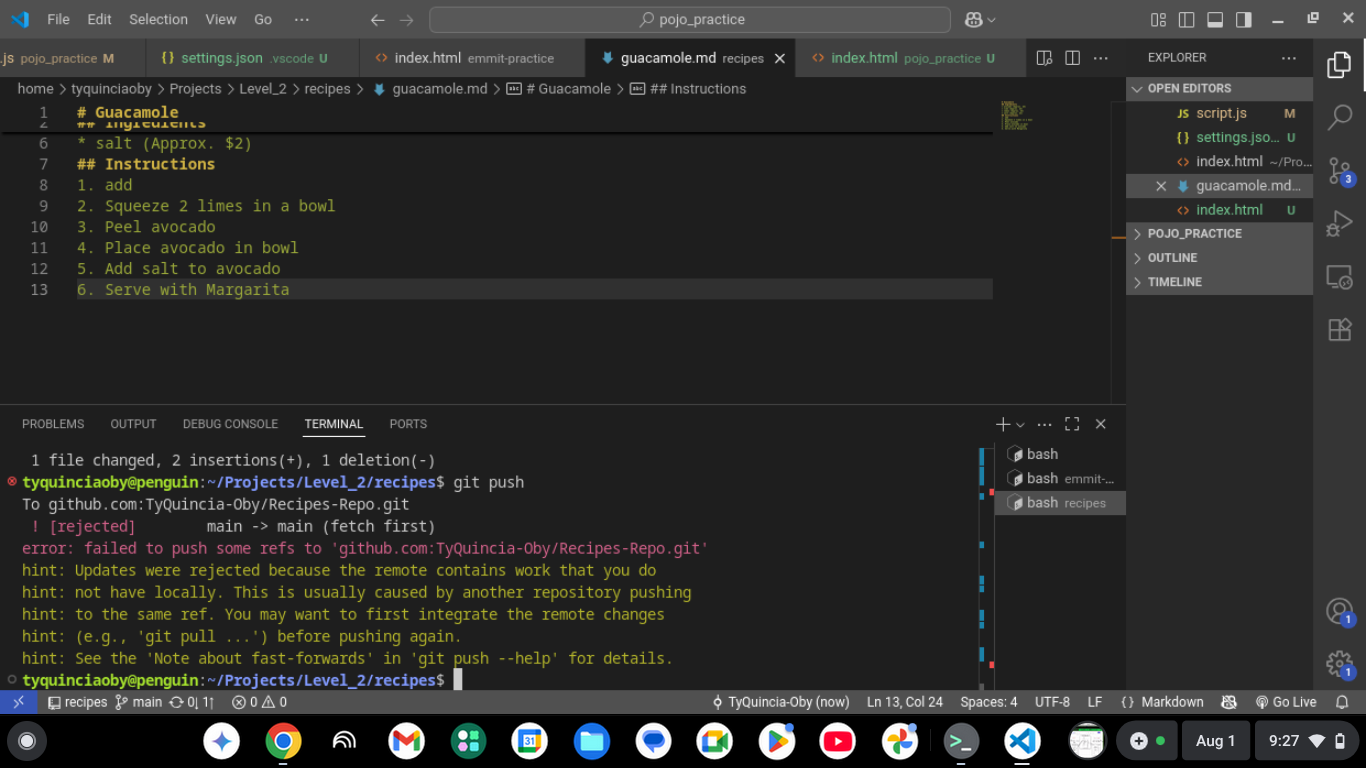Open the Terminal app from the shelf
This screenshot has height=768, width=1366.
pyautogui.click(x=961, y=741)
